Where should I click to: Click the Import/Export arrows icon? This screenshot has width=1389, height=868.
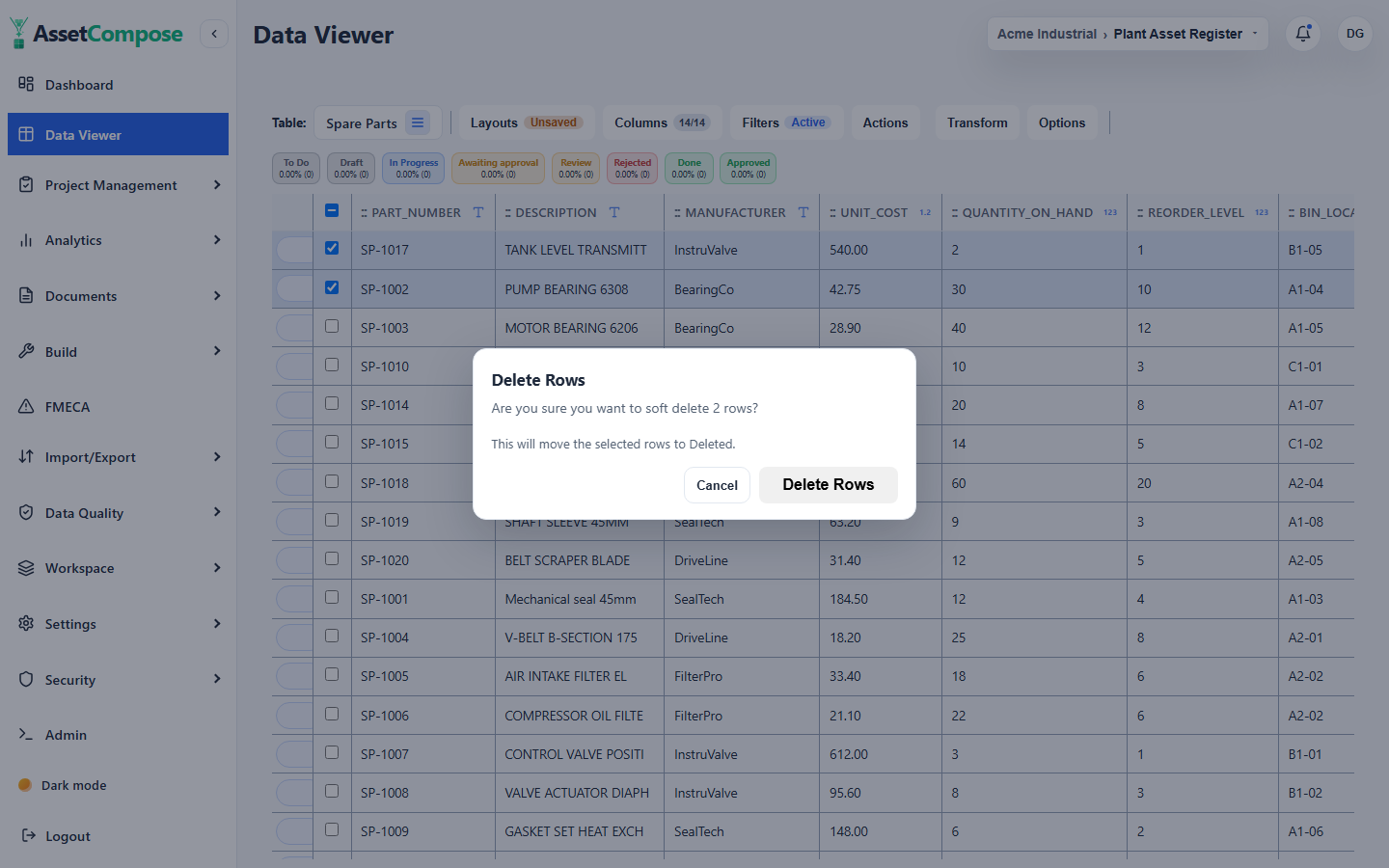pos(26,456)
